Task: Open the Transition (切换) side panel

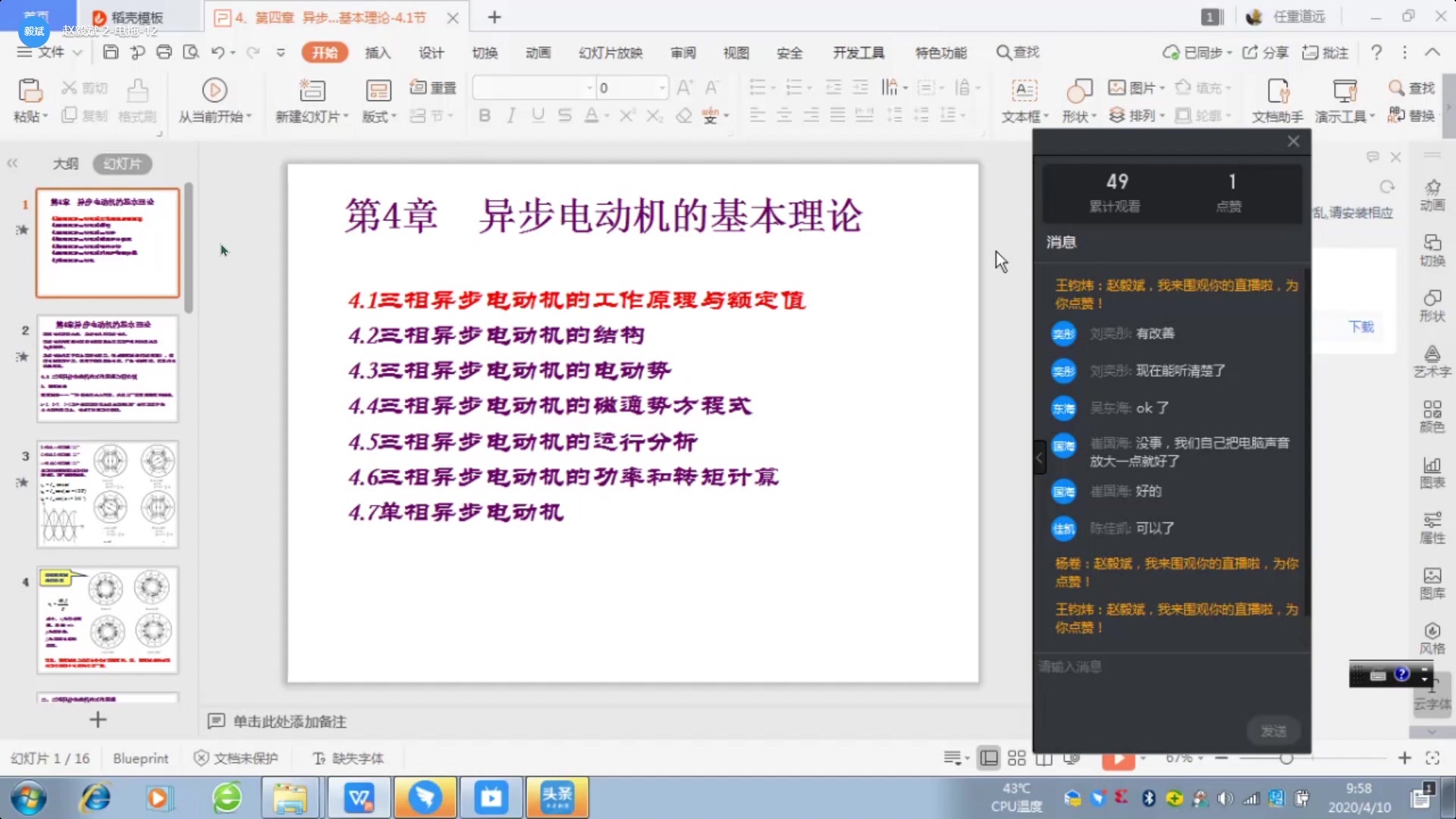Action: click(1432, 250)
